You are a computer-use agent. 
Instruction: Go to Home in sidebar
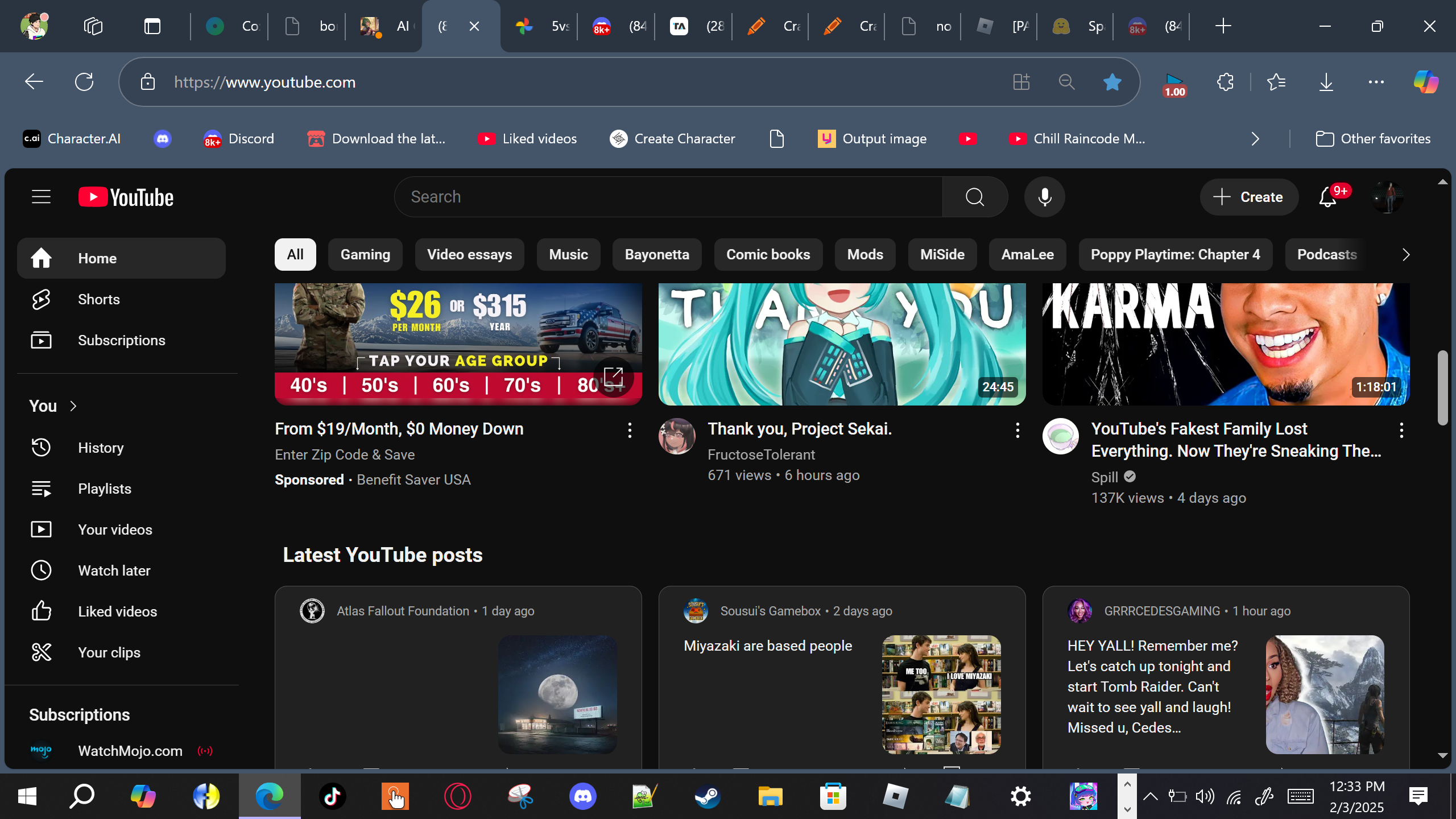(x=121, y=258)
